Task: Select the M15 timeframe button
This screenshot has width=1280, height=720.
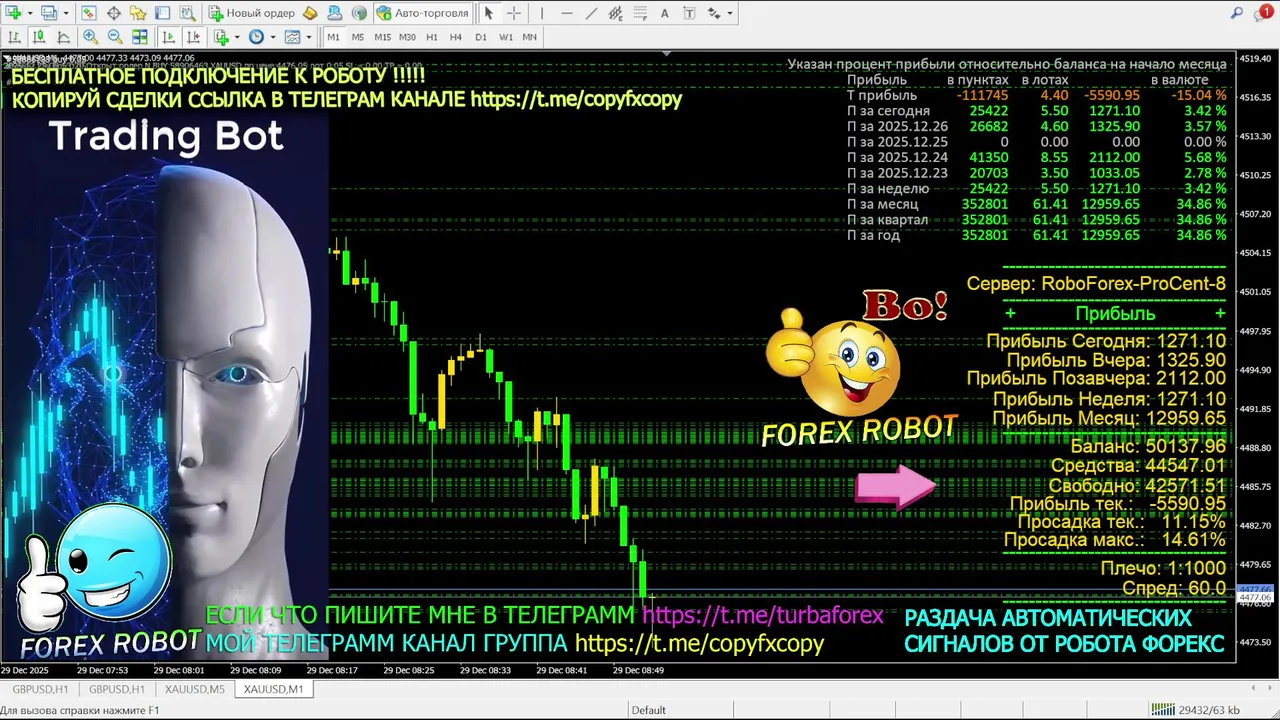Action: pyautogui.click(x=382, y=37)
